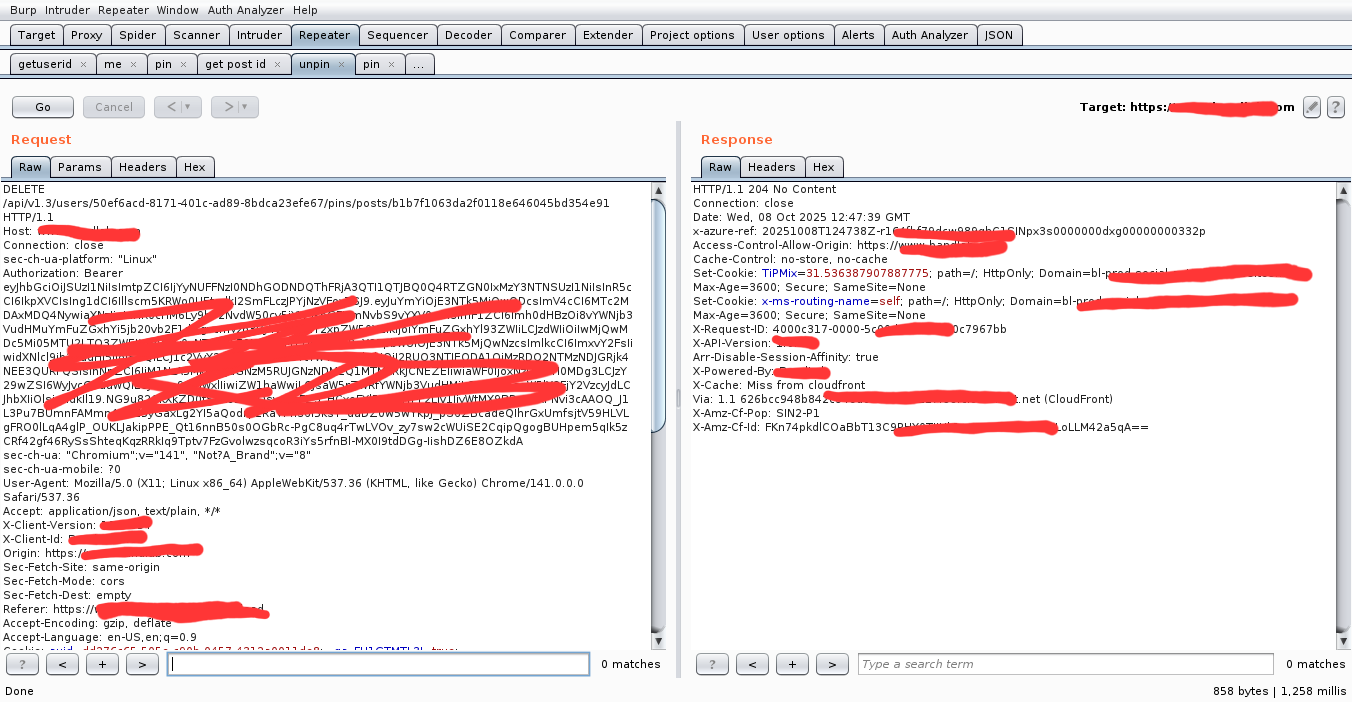1352x702 pixels.
Task: Open Repeater help via question mark icon
Action: tap(1335, 107)
